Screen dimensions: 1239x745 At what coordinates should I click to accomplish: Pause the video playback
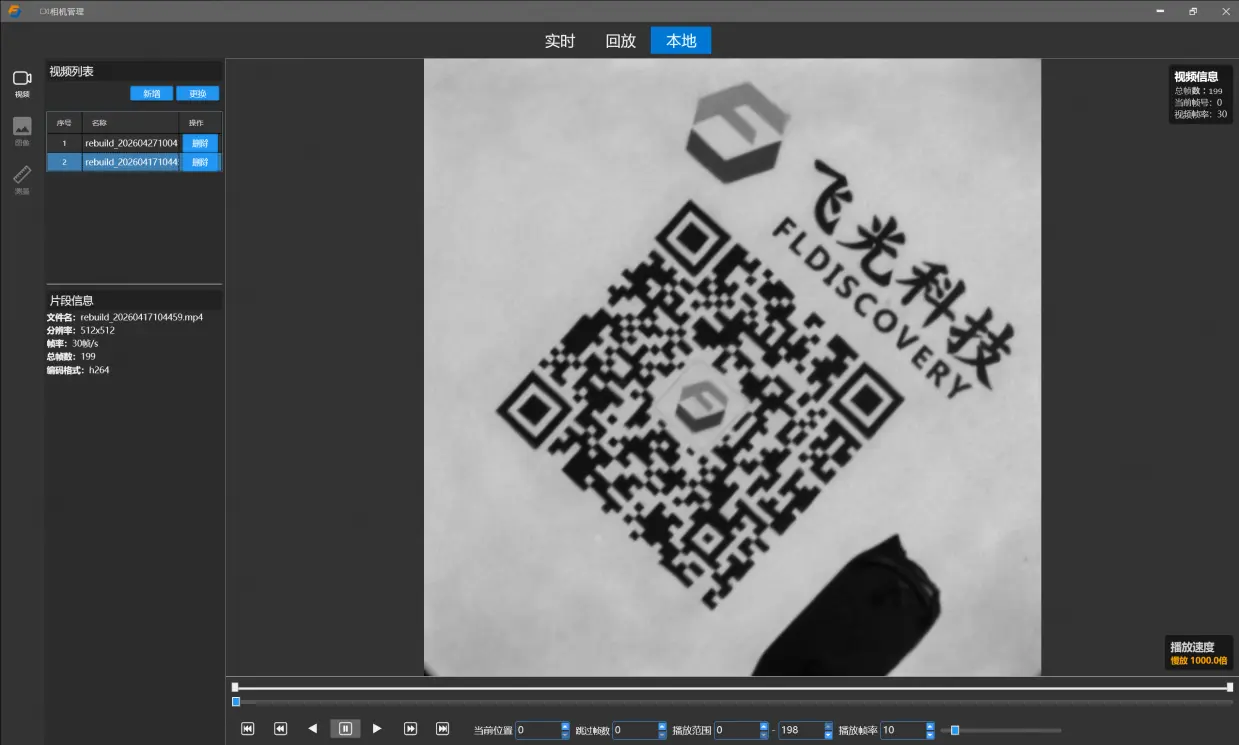coord(345,729)
